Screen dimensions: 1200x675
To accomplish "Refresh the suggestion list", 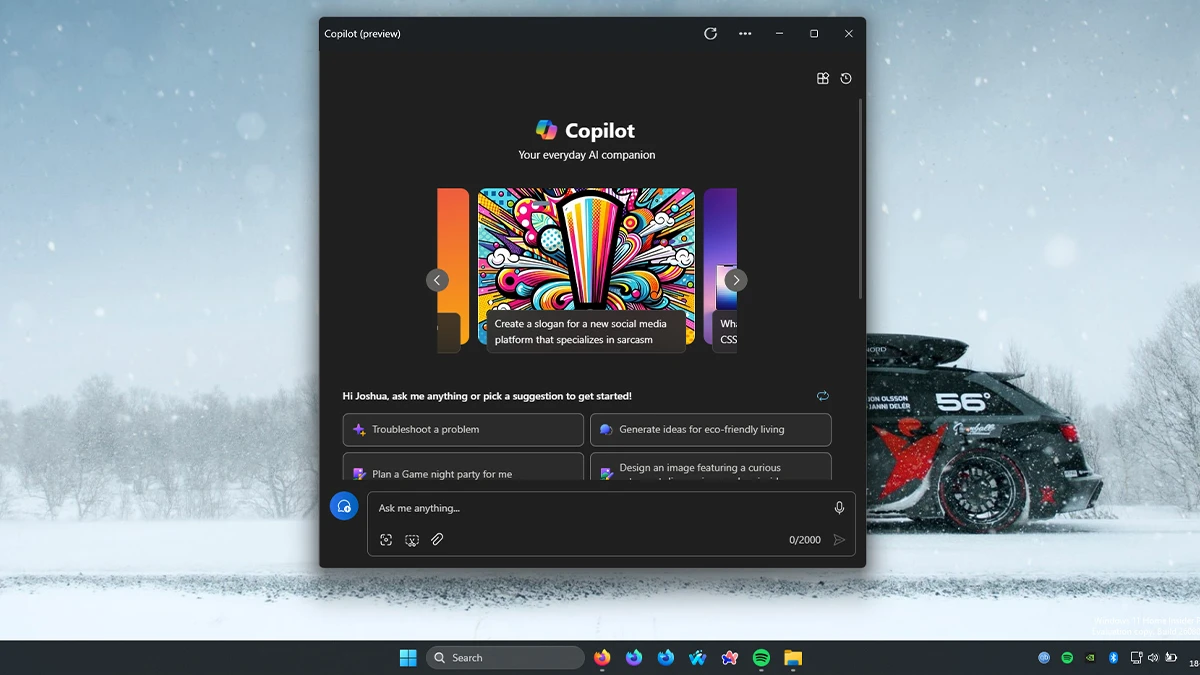I will click(822, 395).
